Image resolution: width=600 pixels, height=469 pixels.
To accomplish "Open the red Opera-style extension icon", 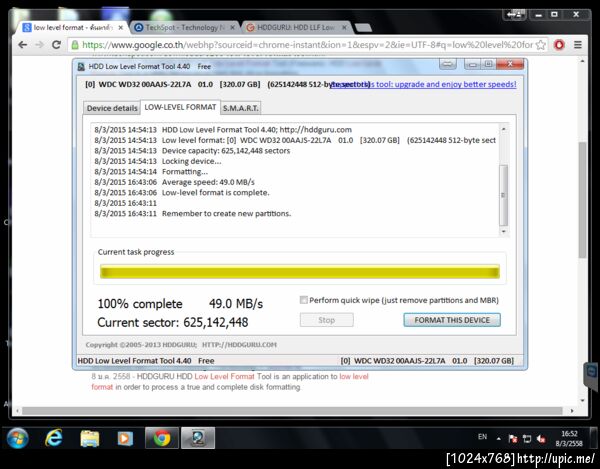I will pyautogui.click(x=559, y=45).
